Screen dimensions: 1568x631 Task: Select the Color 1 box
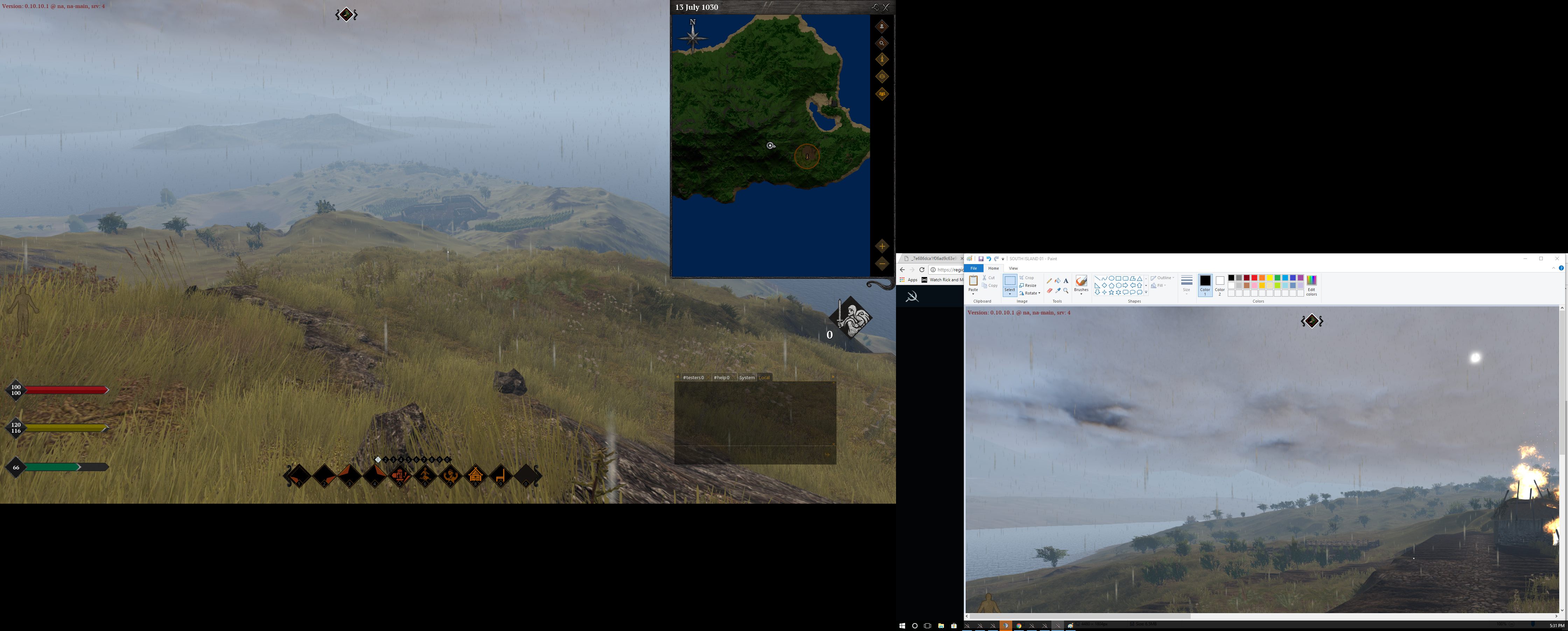(x=1205, y=285)
